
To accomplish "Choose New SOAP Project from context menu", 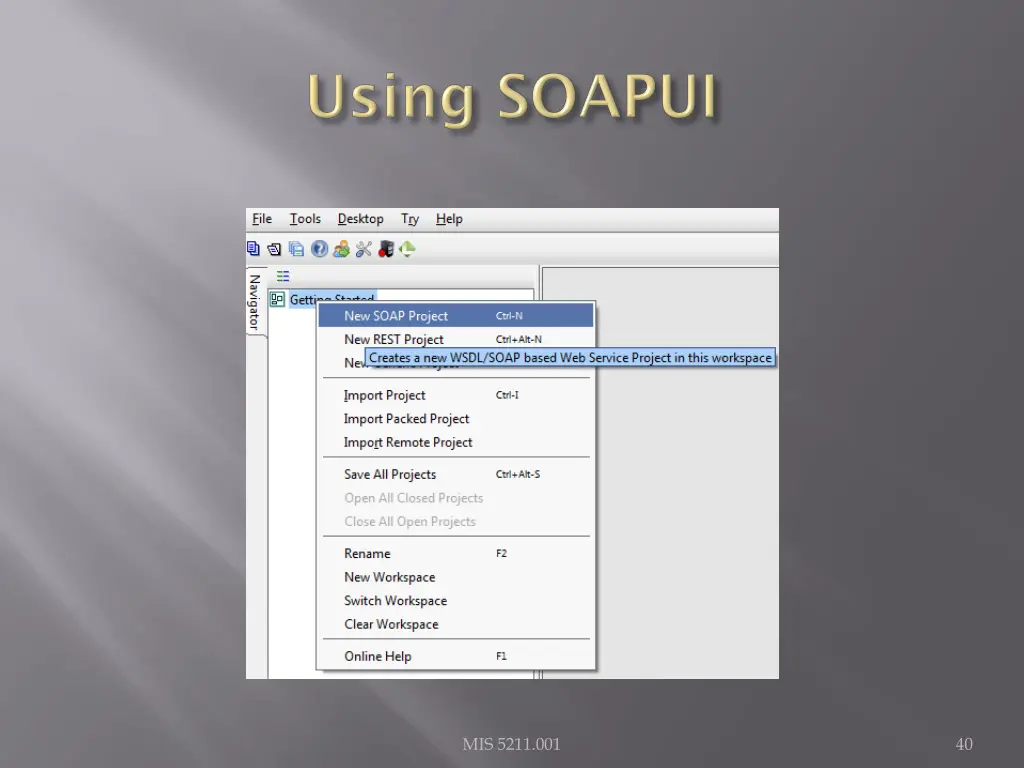I will [x=456, y=315].
